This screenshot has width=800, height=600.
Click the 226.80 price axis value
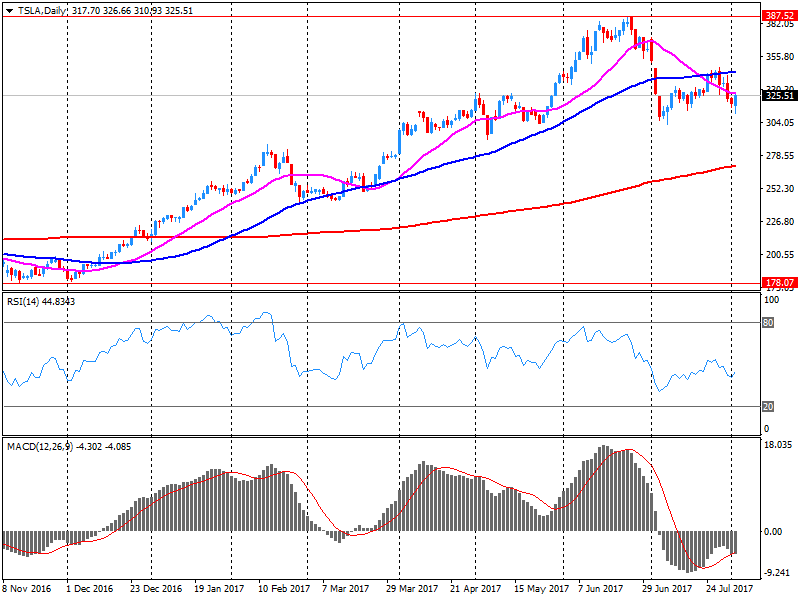point(780,221)
